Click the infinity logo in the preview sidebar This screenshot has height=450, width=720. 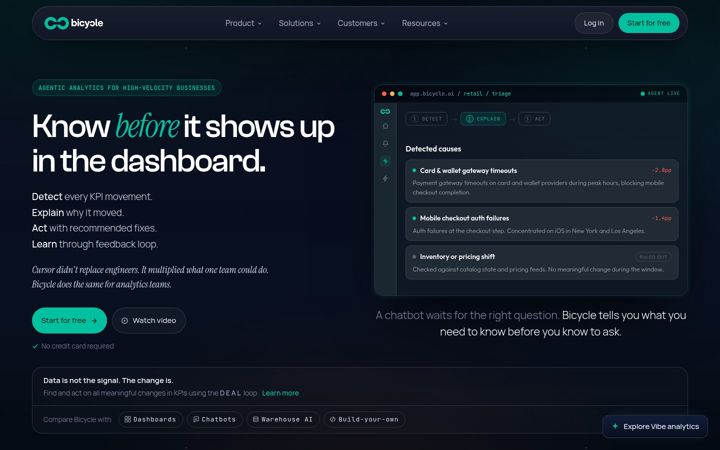coord(385,112)
